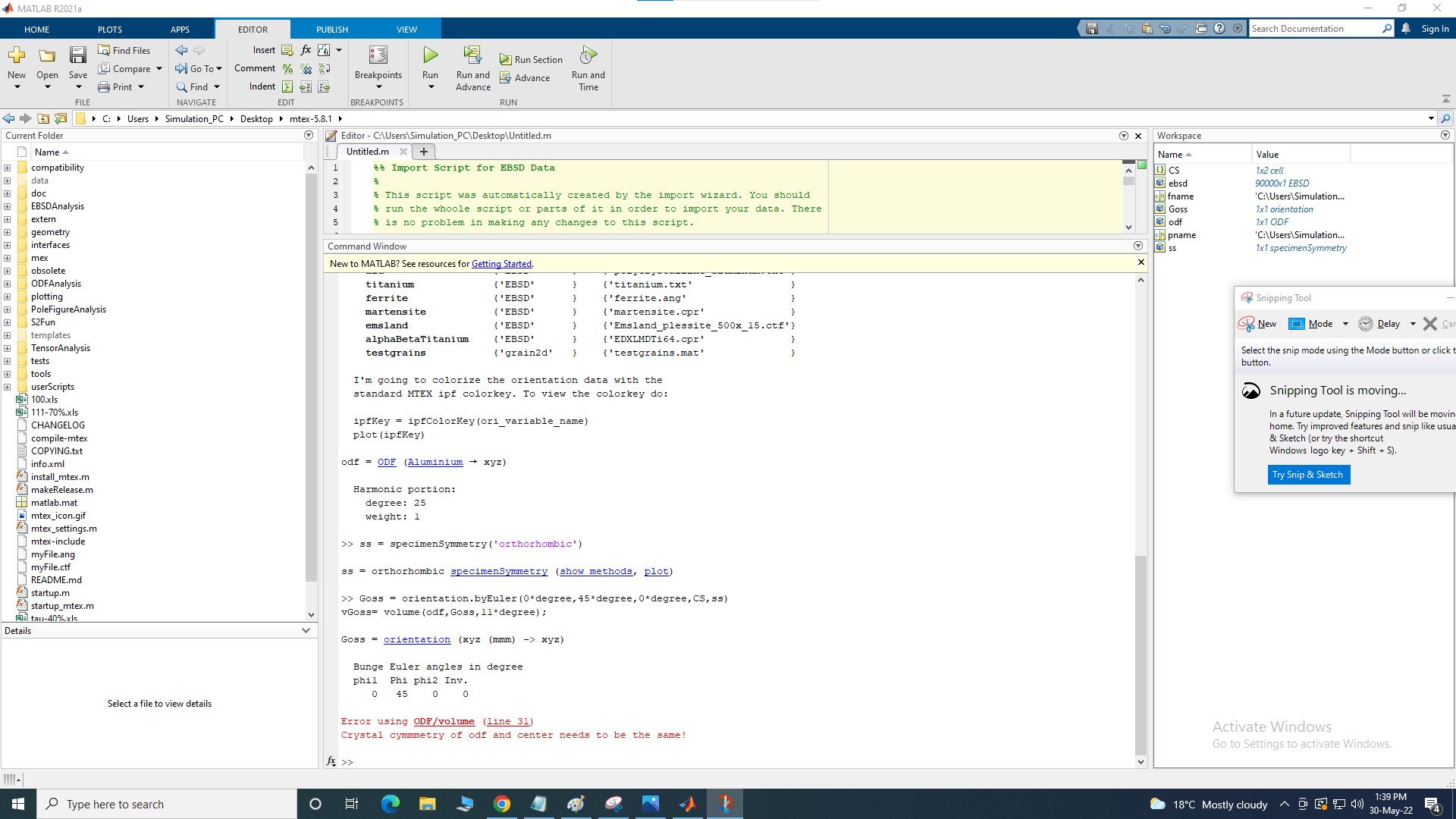Select the Comment code icon

point(287,68)
